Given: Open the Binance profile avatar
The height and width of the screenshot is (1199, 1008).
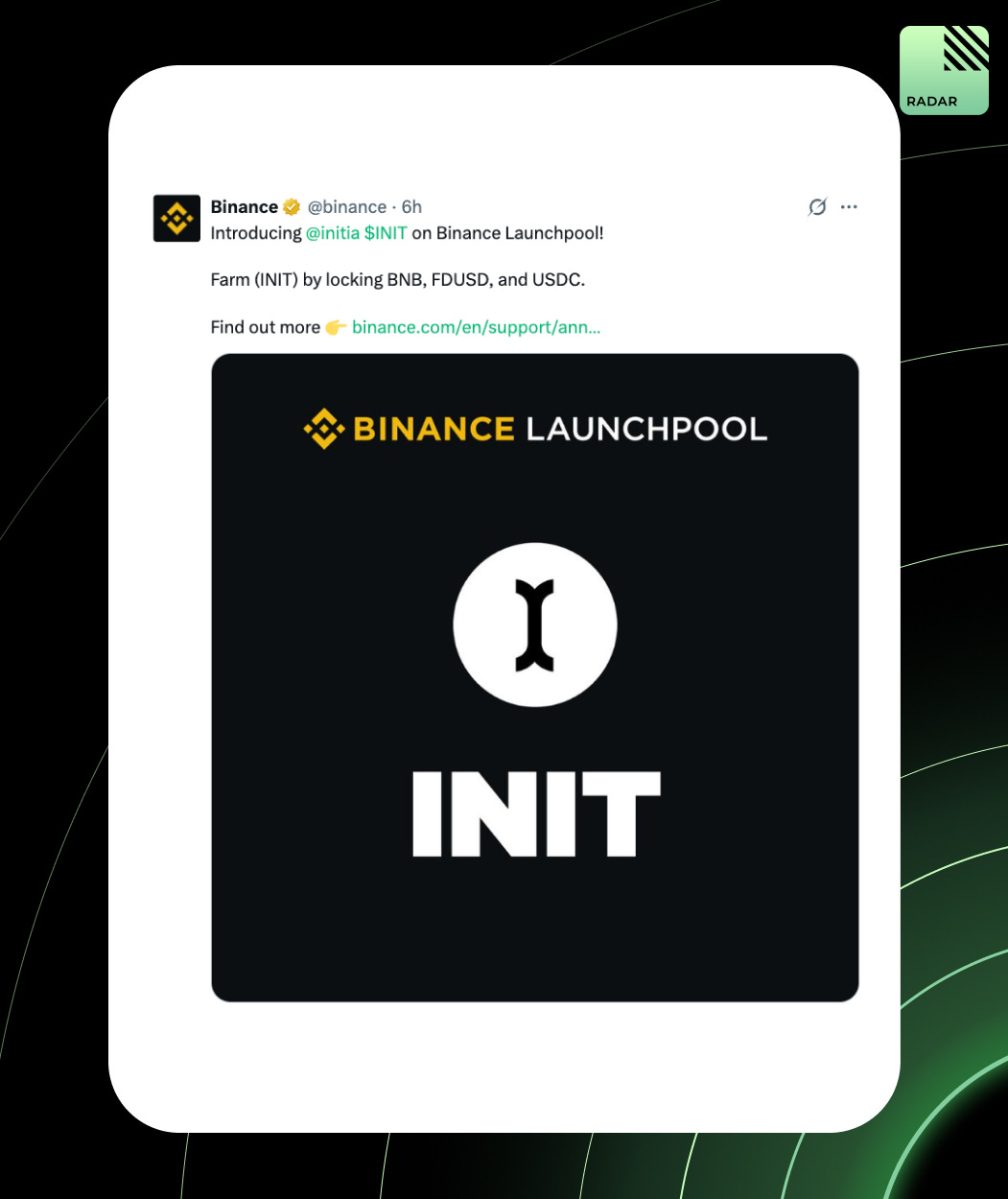Looking at the screenshot, I should coord(176,218).
